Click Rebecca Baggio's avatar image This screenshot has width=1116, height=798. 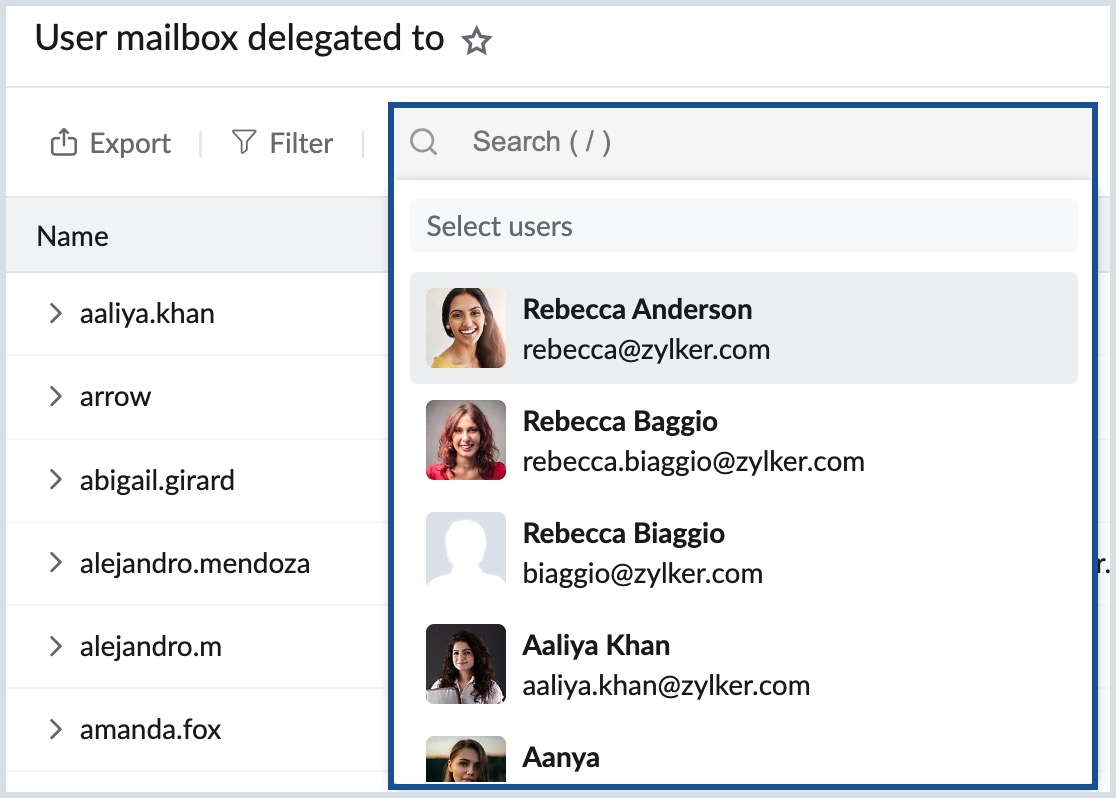point(465,440)
